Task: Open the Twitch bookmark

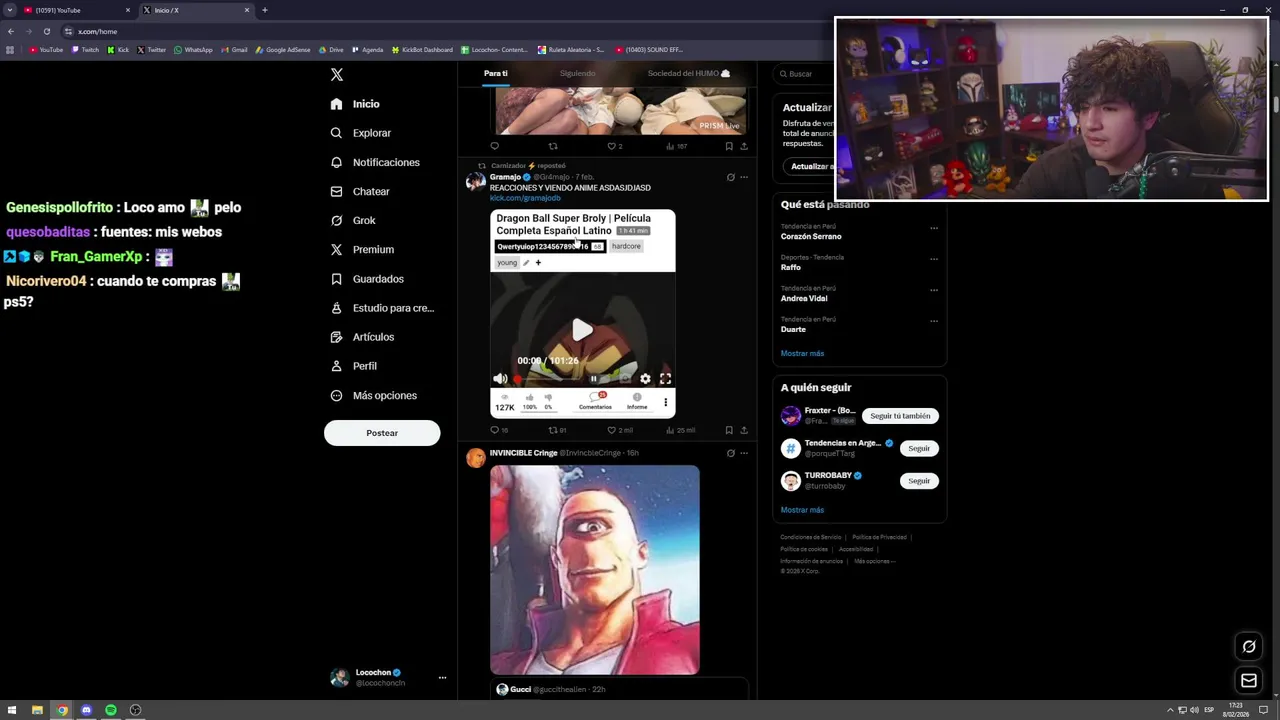Action: tap(85, 50)
